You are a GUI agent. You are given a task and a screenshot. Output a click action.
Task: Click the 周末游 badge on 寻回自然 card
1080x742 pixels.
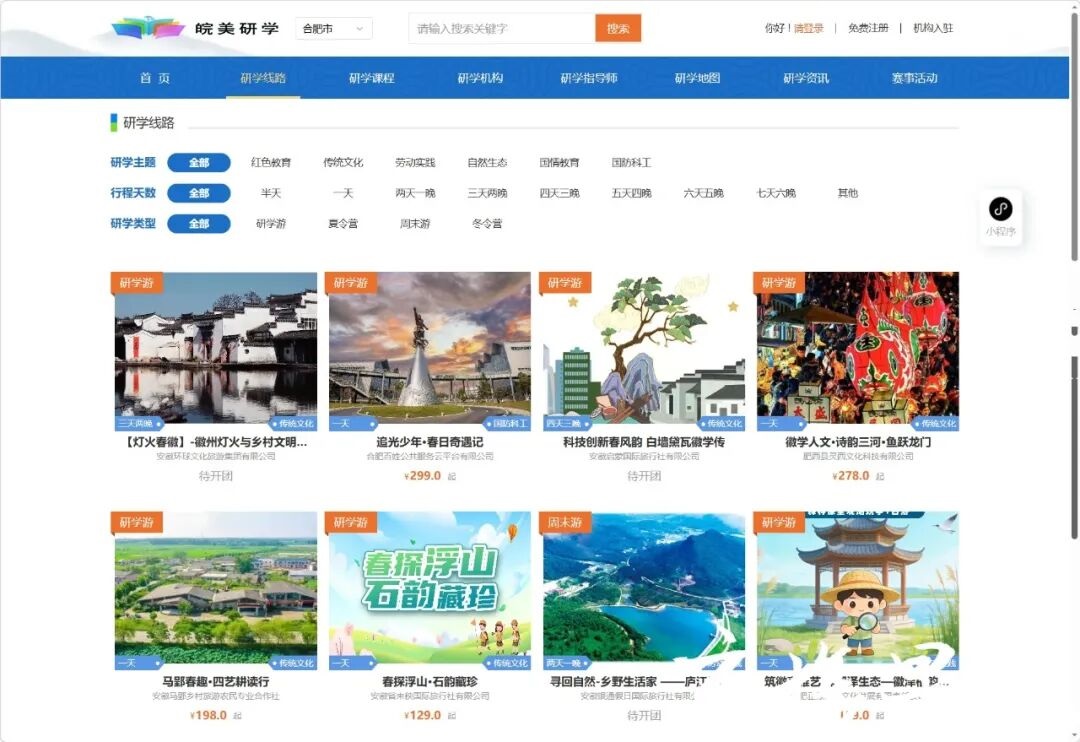pos(564,523)
